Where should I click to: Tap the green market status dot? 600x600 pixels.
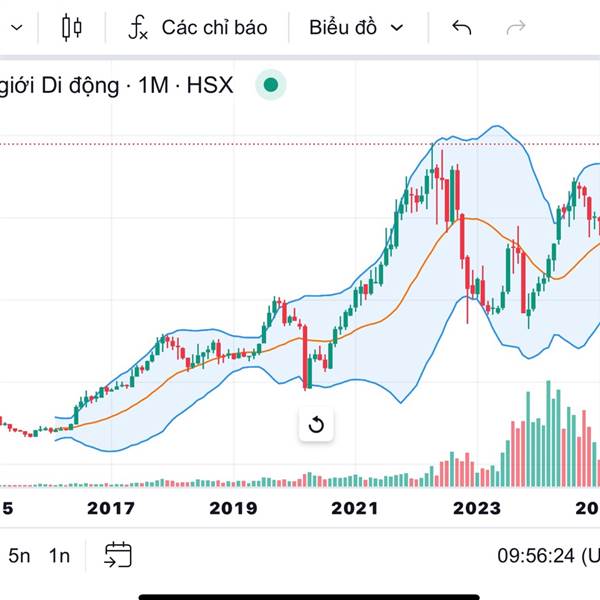point(270,85)
